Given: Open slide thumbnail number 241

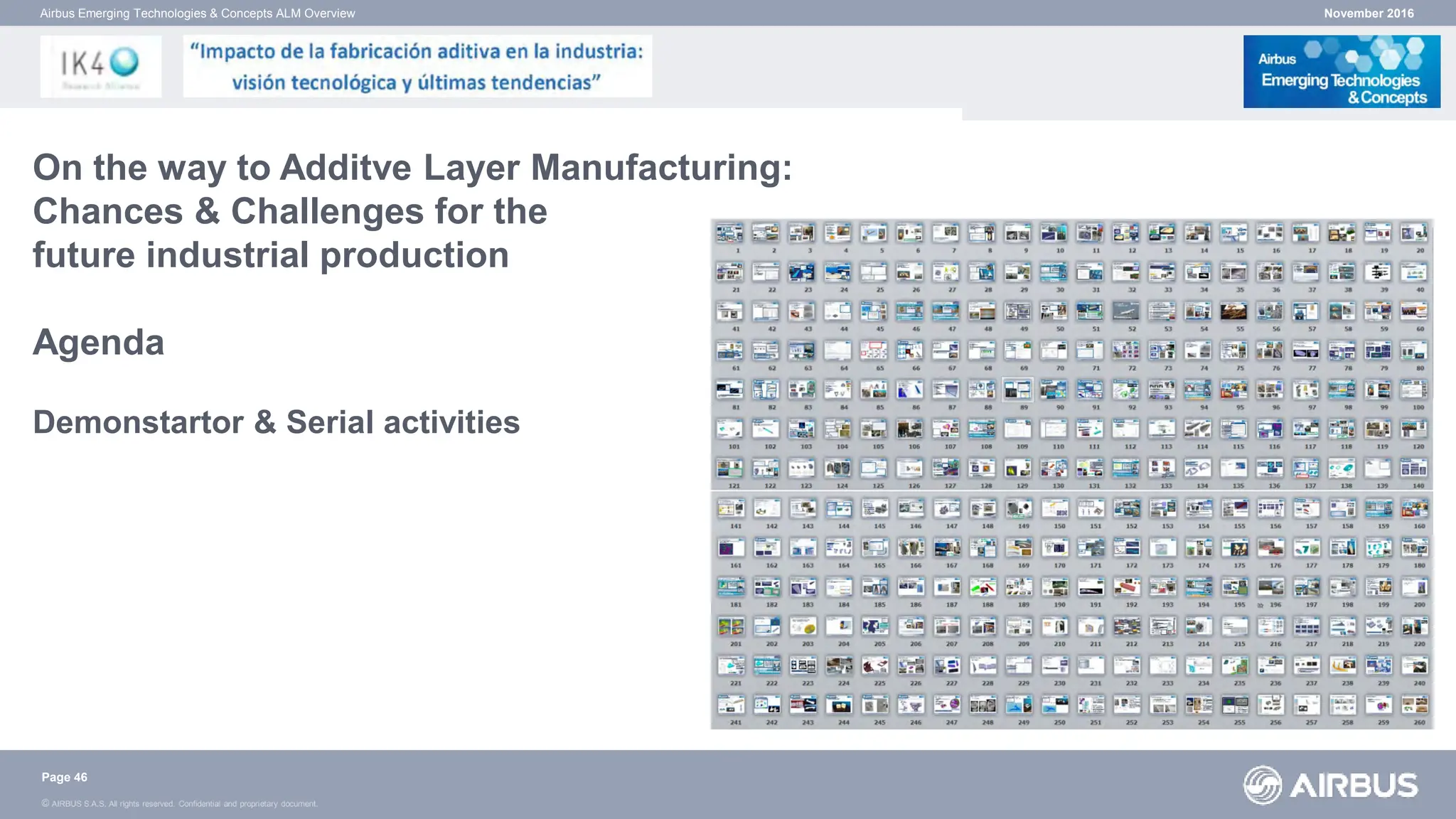Looking at the screenshot, I should pos(731,705).
